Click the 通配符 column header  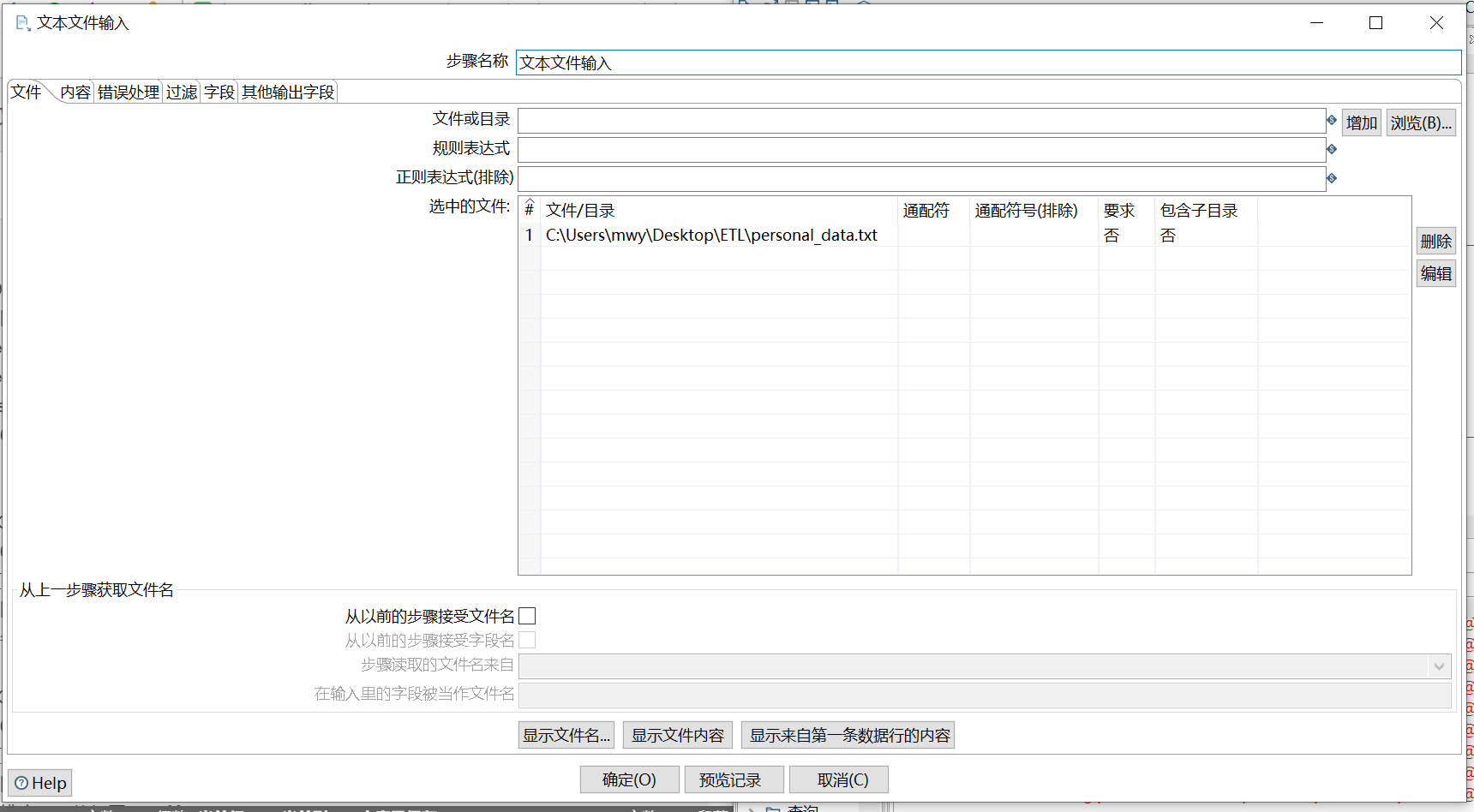(x=934, y=210)
